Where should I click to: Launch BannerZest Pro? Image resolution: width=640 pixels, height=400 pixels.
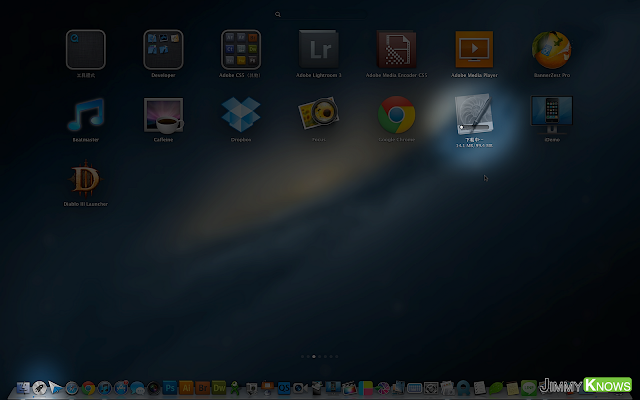(x=552, y=49)
